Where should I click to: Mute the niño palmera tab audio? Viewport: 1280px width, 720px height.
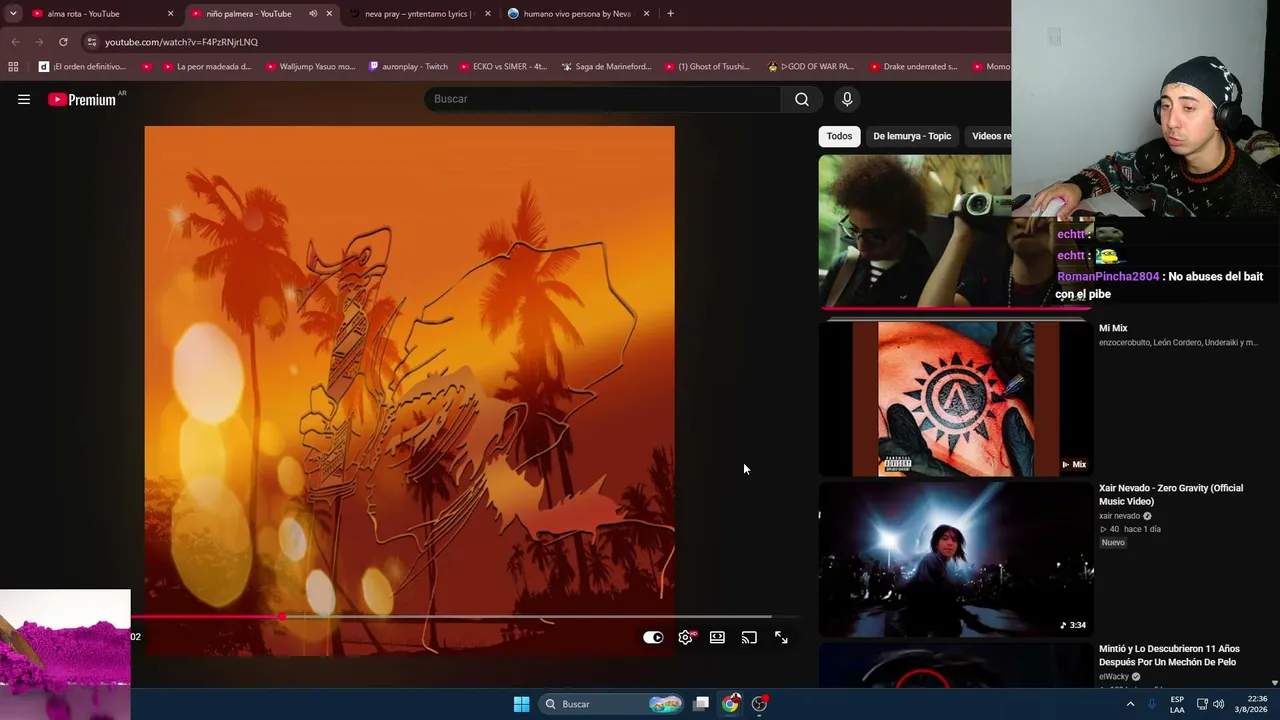pyautogui.click(x=313, y=14)
